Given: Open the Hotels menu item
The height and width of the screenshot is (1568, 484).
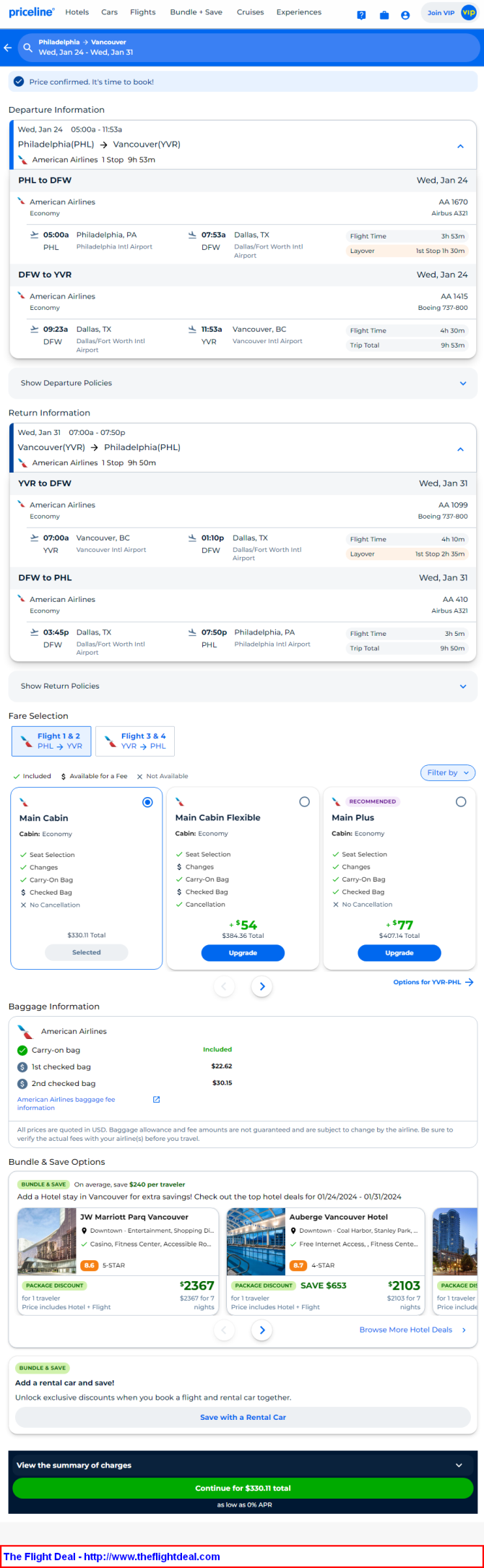Looking at the screenshot, I should [x=77, y=12].
